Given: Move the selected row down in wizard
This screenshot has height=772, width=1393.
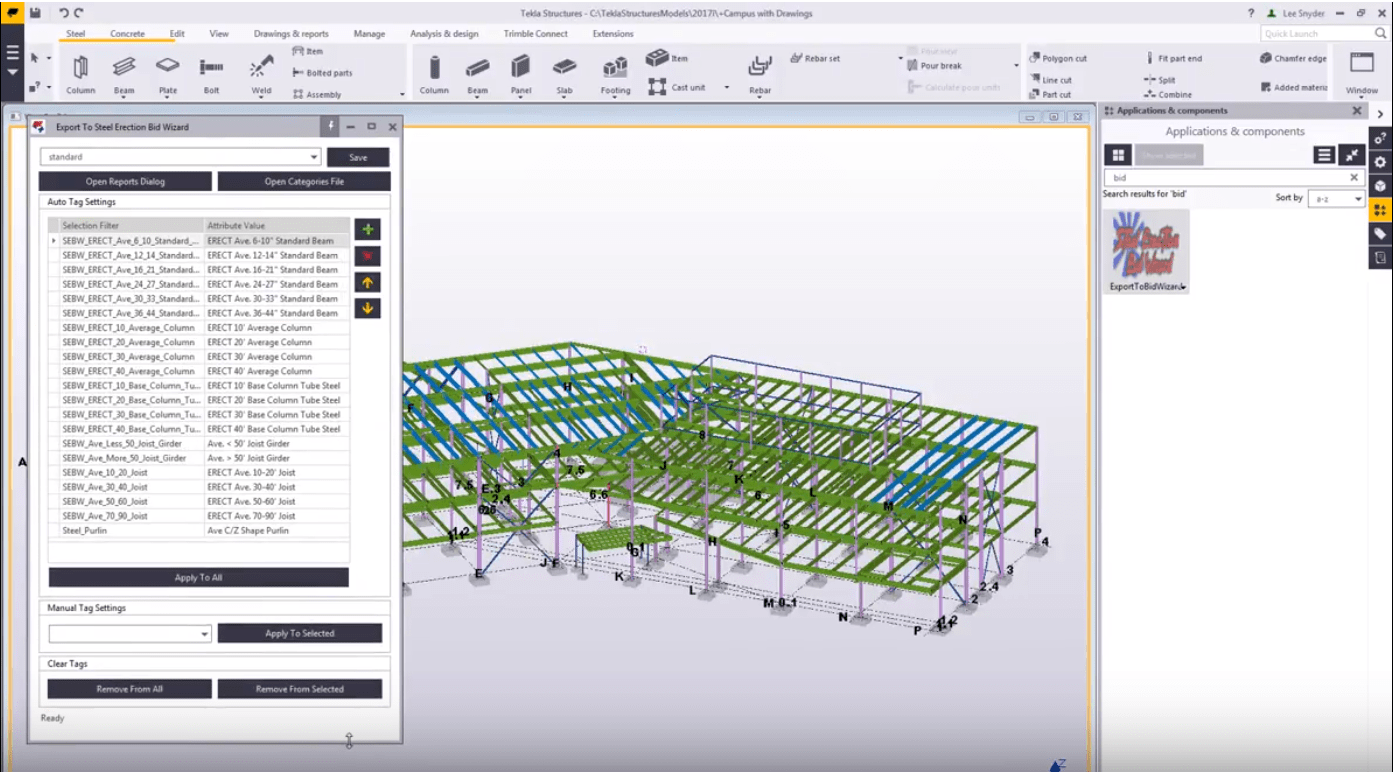Looking at the screenshot, I should (368, 308).
